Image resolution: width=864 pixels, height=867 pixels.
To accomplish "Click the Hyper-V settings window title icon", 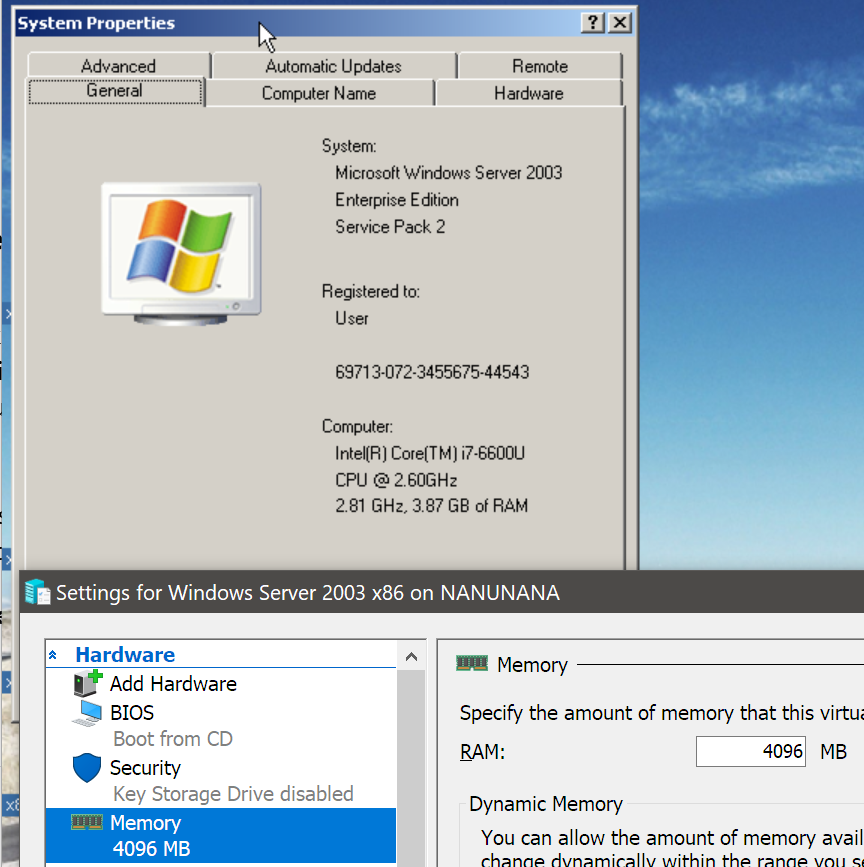I will [x=38, y=592].
